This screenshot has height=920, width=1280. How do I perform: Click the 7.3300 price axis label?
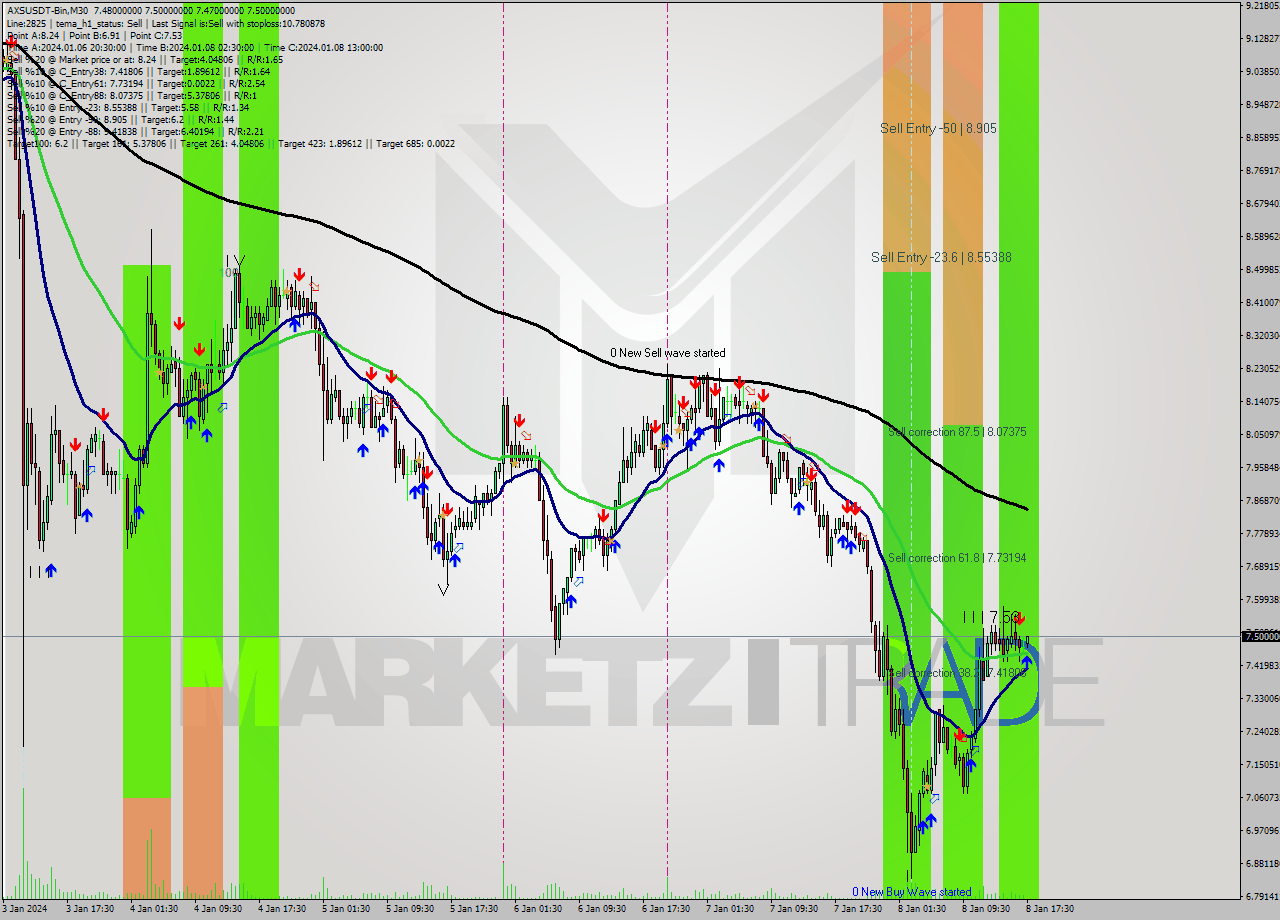click(1263, 698)
